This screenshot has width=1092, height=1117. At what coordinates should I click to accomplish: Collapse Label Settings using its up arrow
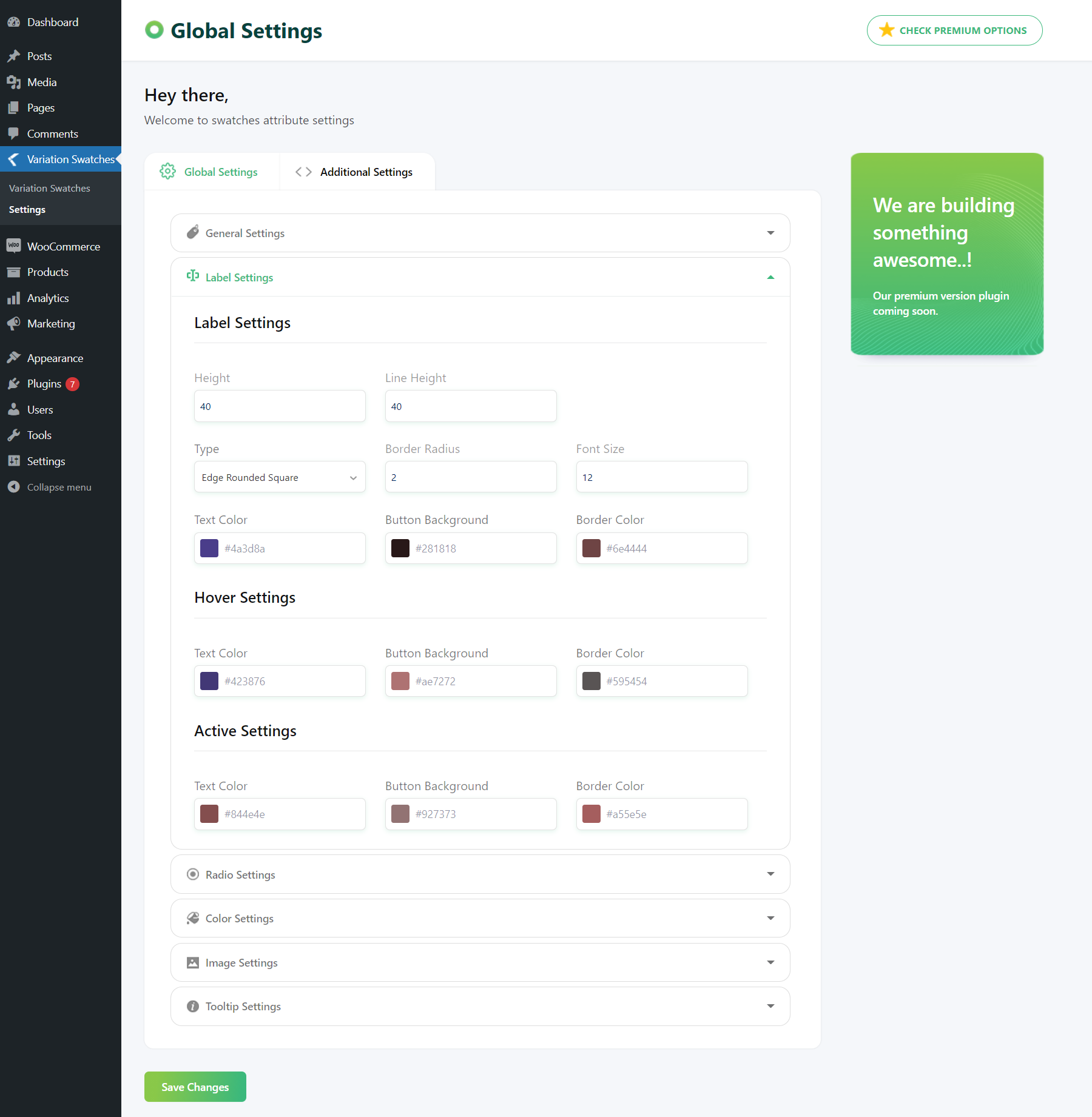tap(770, 277)
